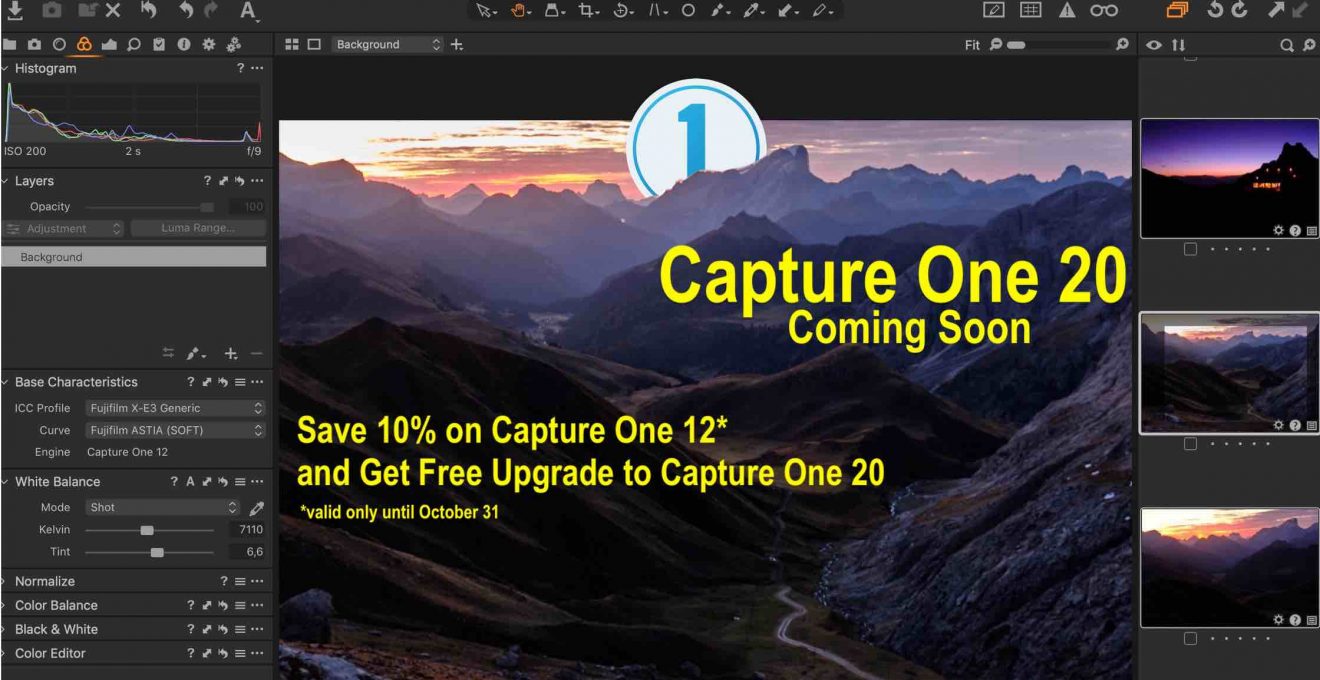This screenshot has width=1320, height=680.
Task: Expand the Color Editor panel
Action: [5, 653]
